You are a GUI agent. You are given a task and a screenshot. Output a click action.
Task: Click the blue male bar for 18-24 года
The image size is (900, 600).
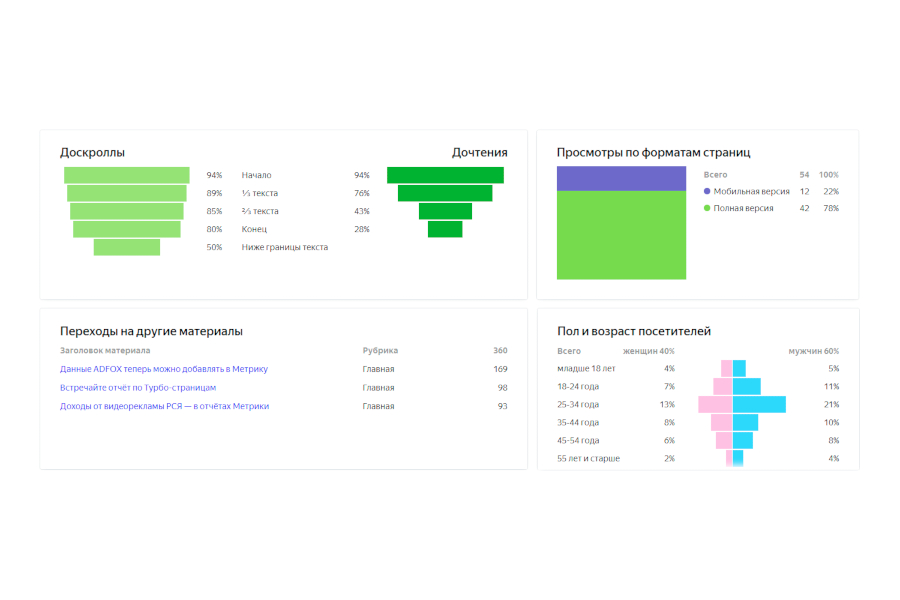pyautogui.click(x=746, y=387)
